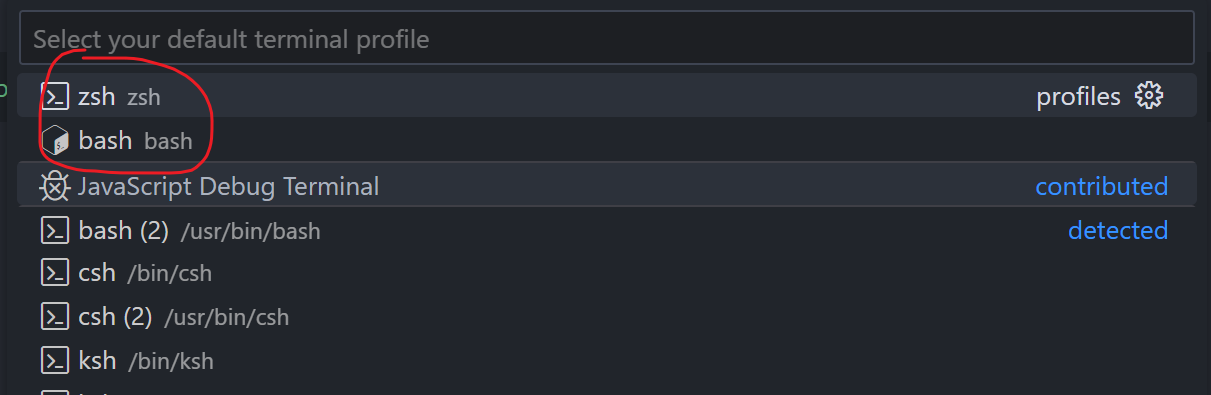Select the zsh profile entry
Screen dimensions: 1211x395
pos(608,96)
